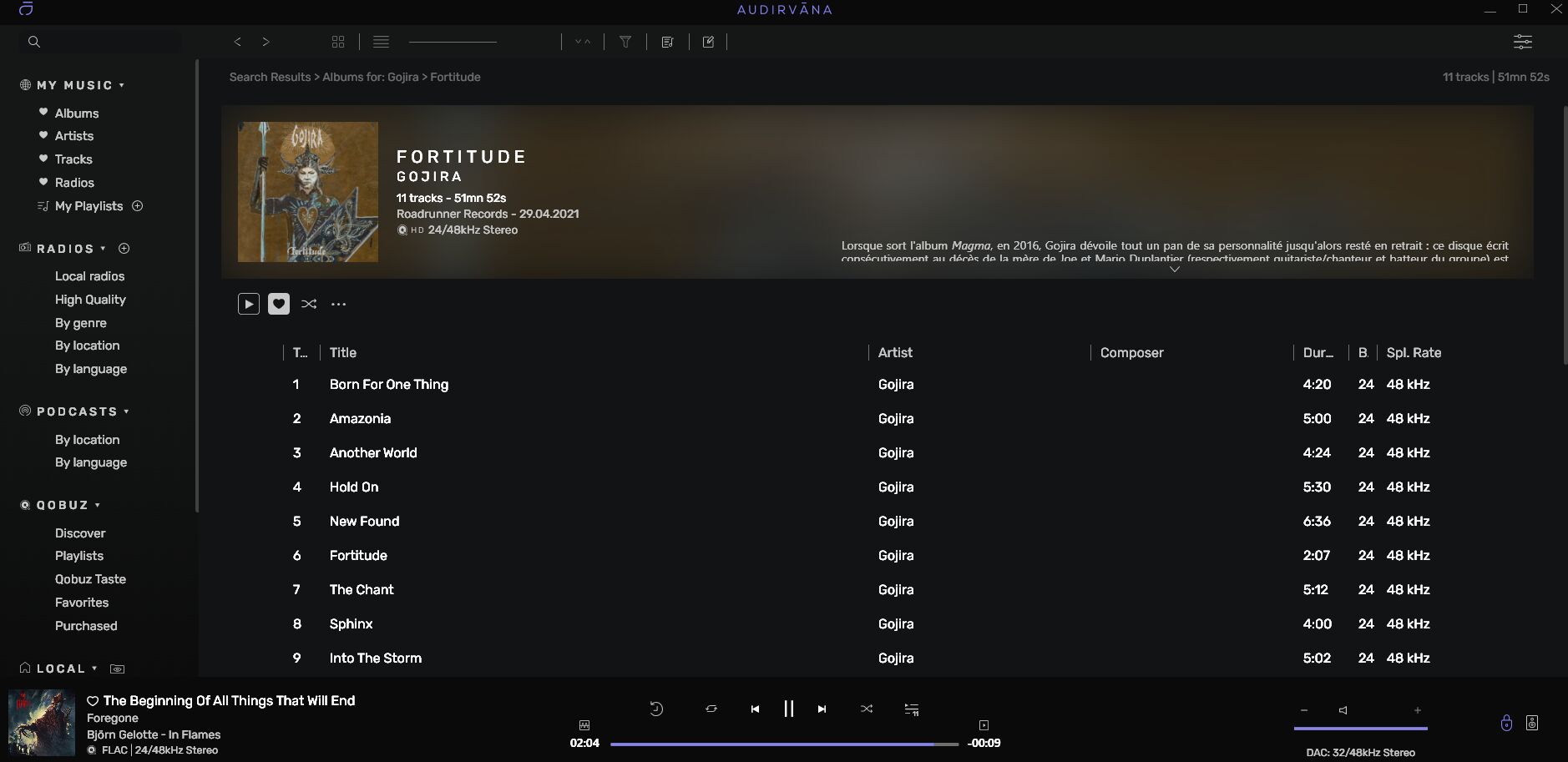
Task: Click the Audirvana logo icon top-left
Action: (26, 9)
